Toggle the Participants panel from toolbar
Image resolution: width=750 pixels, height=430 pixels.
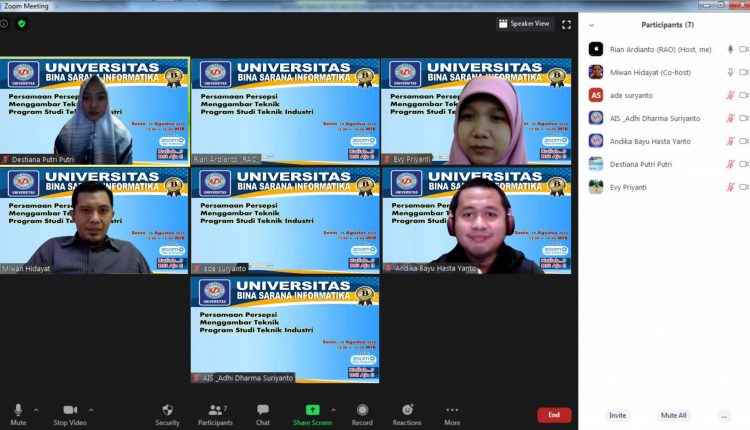(215, 415)
